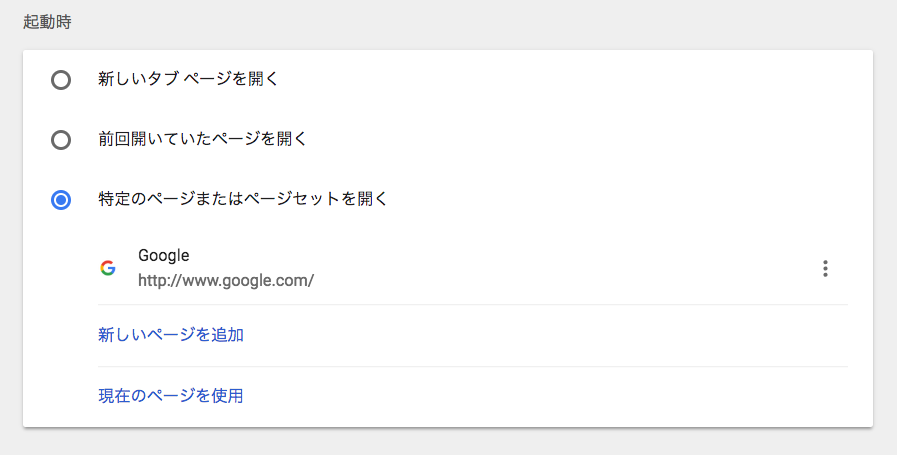Screen dimensions: 897x455
Task: Select the 新しいタブ ページを開く radio button
Action: pos(61,80)
